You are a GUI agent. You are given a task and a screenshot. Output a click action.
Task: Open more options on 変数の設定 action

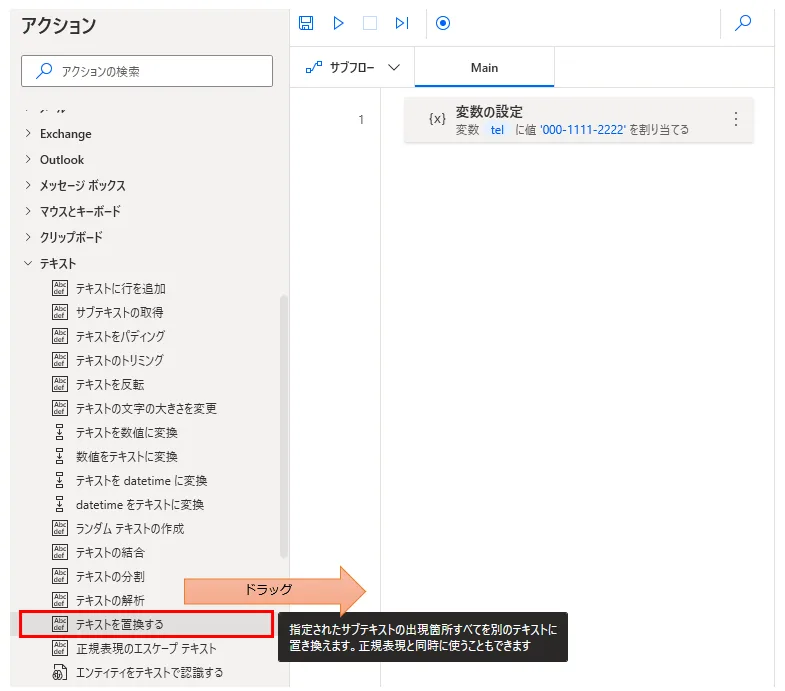pyautogui.click(x=736, y=119)
